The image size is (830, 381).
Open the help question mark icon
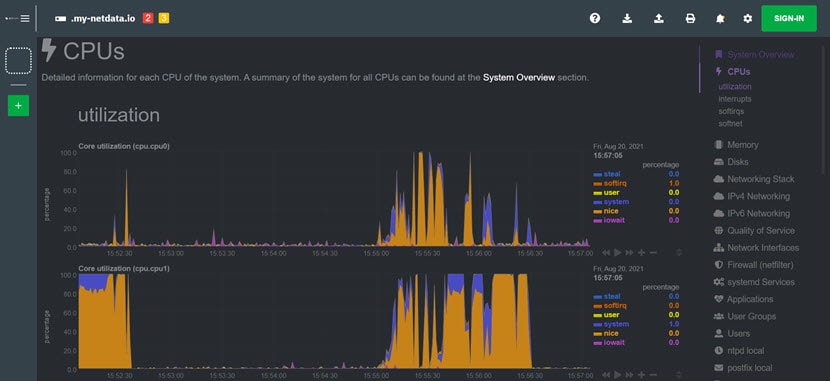[x=595, y=19]
